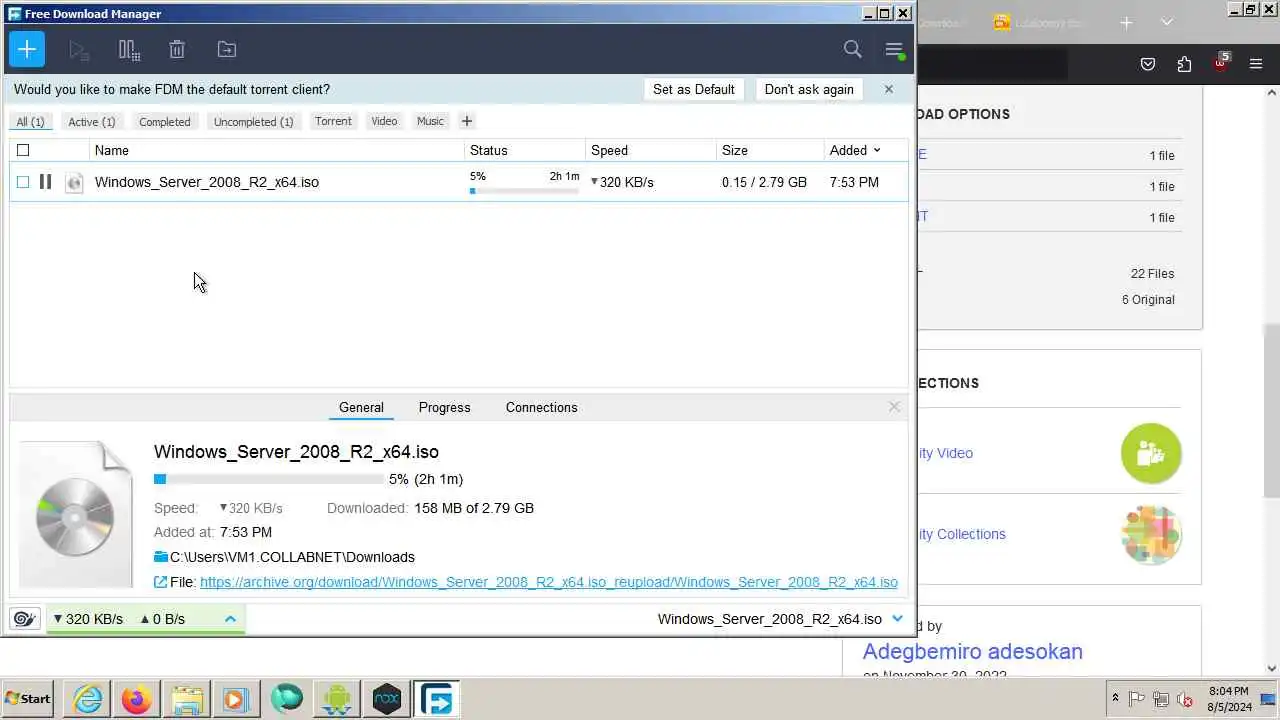Open the list all tabs dropdown in Firefox

pyautogui.click(x=1166, y=22)
